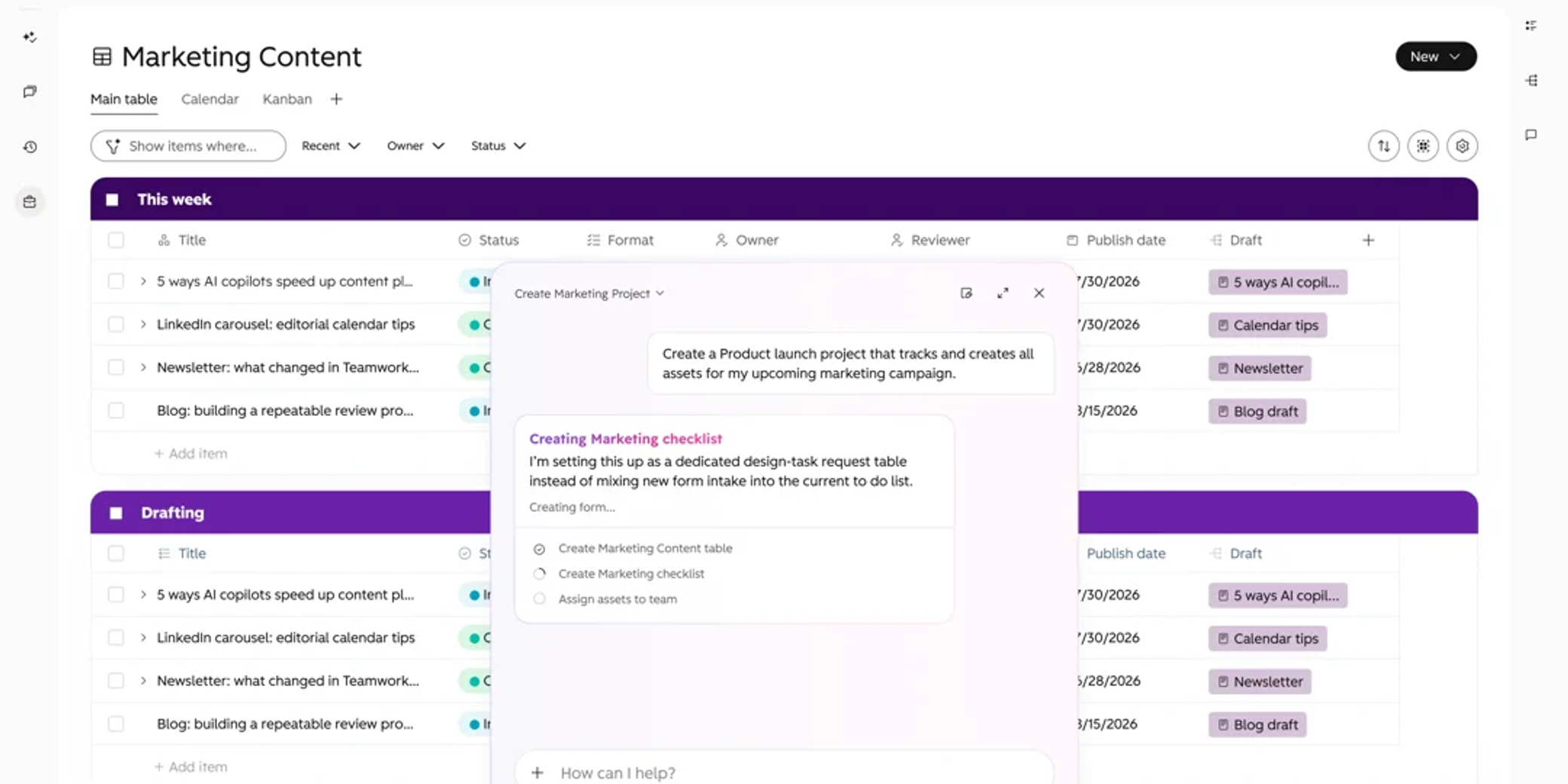Open chat in new note icon
This screenshot has height=784, width=1568.
pos(966,293)
